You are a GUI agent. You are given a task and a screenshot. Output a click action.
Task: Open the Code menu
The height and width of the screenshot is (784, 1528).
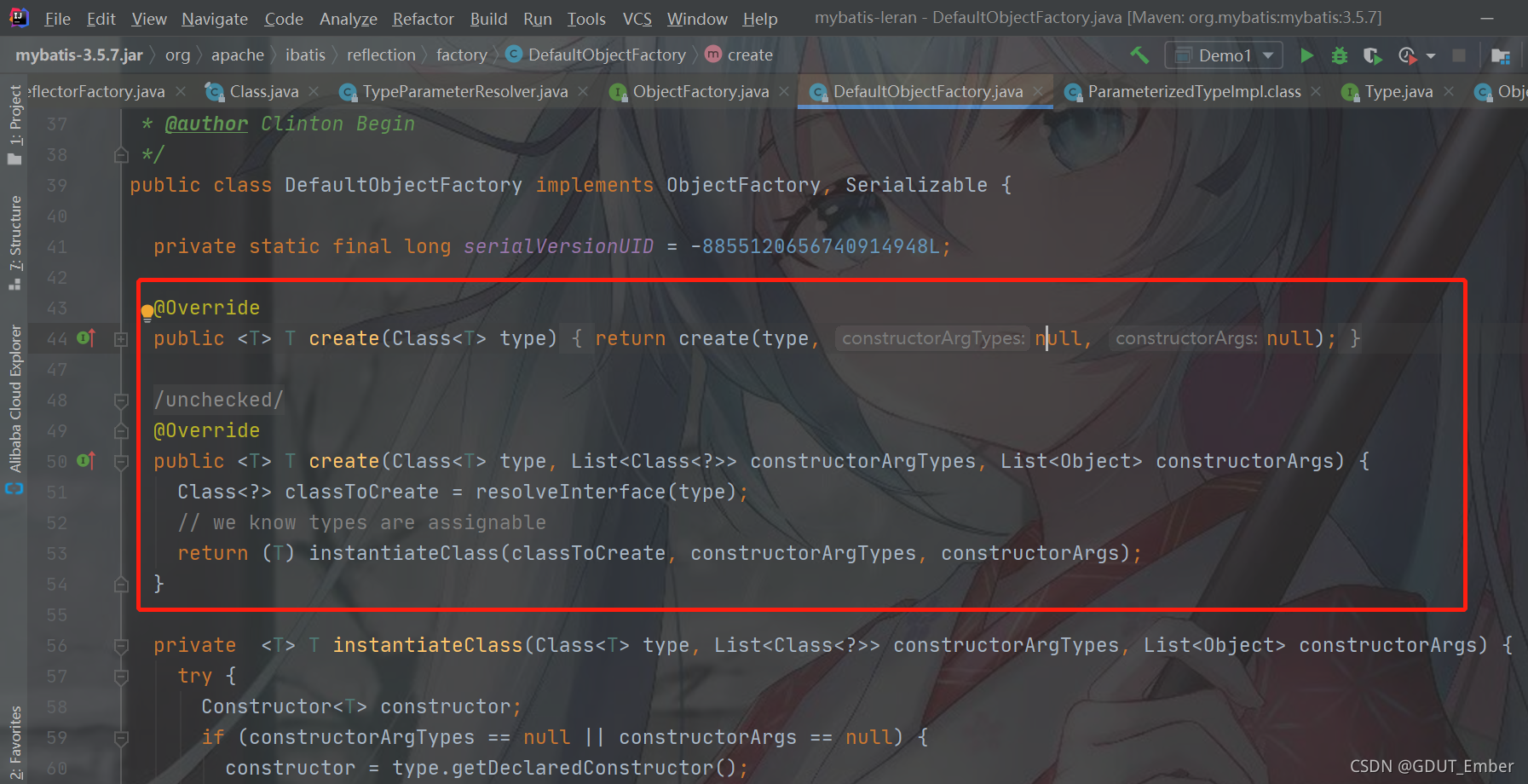(284, 19)
